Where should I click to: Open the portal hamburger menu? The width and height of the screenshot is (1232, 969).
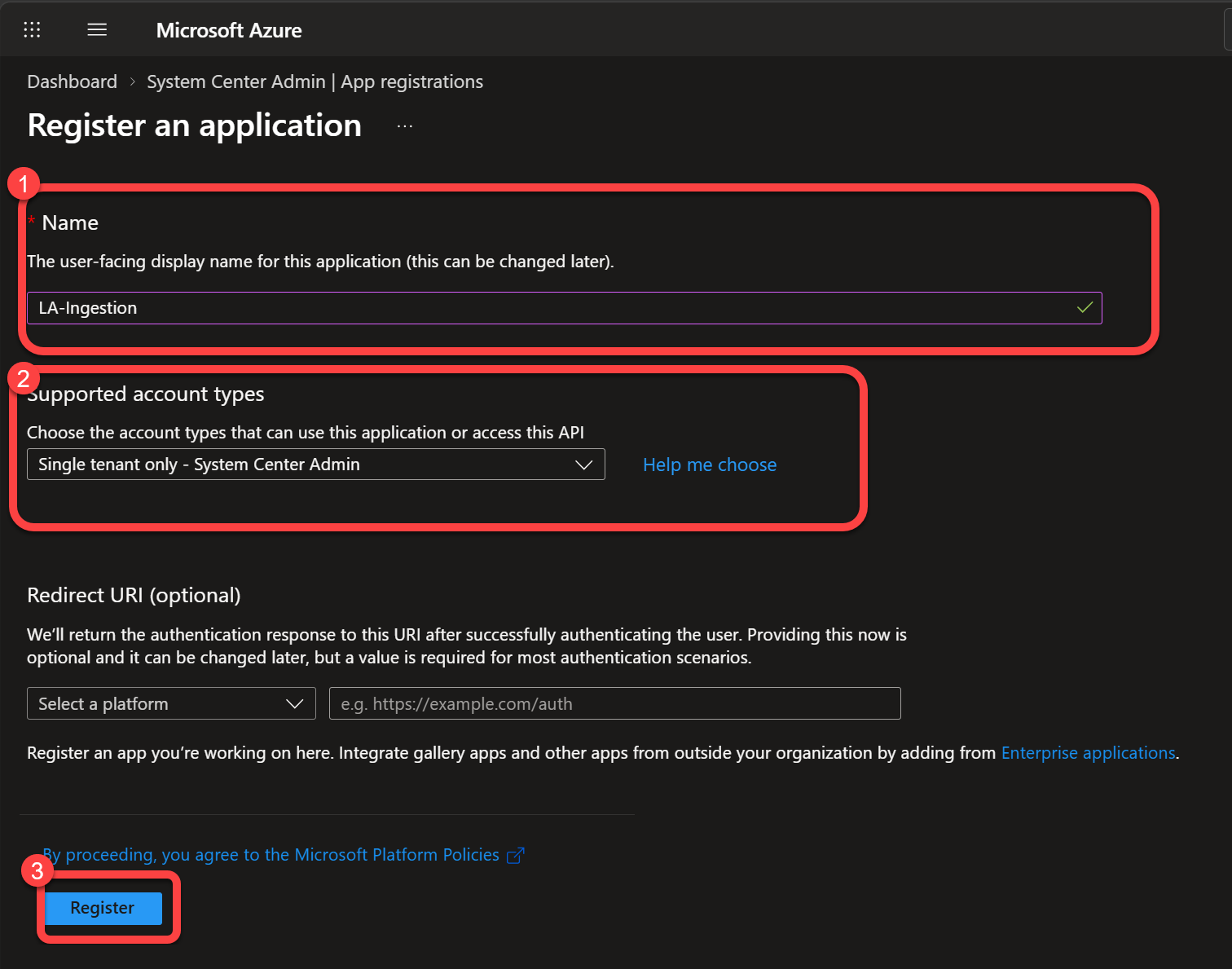tap(97, 30)
